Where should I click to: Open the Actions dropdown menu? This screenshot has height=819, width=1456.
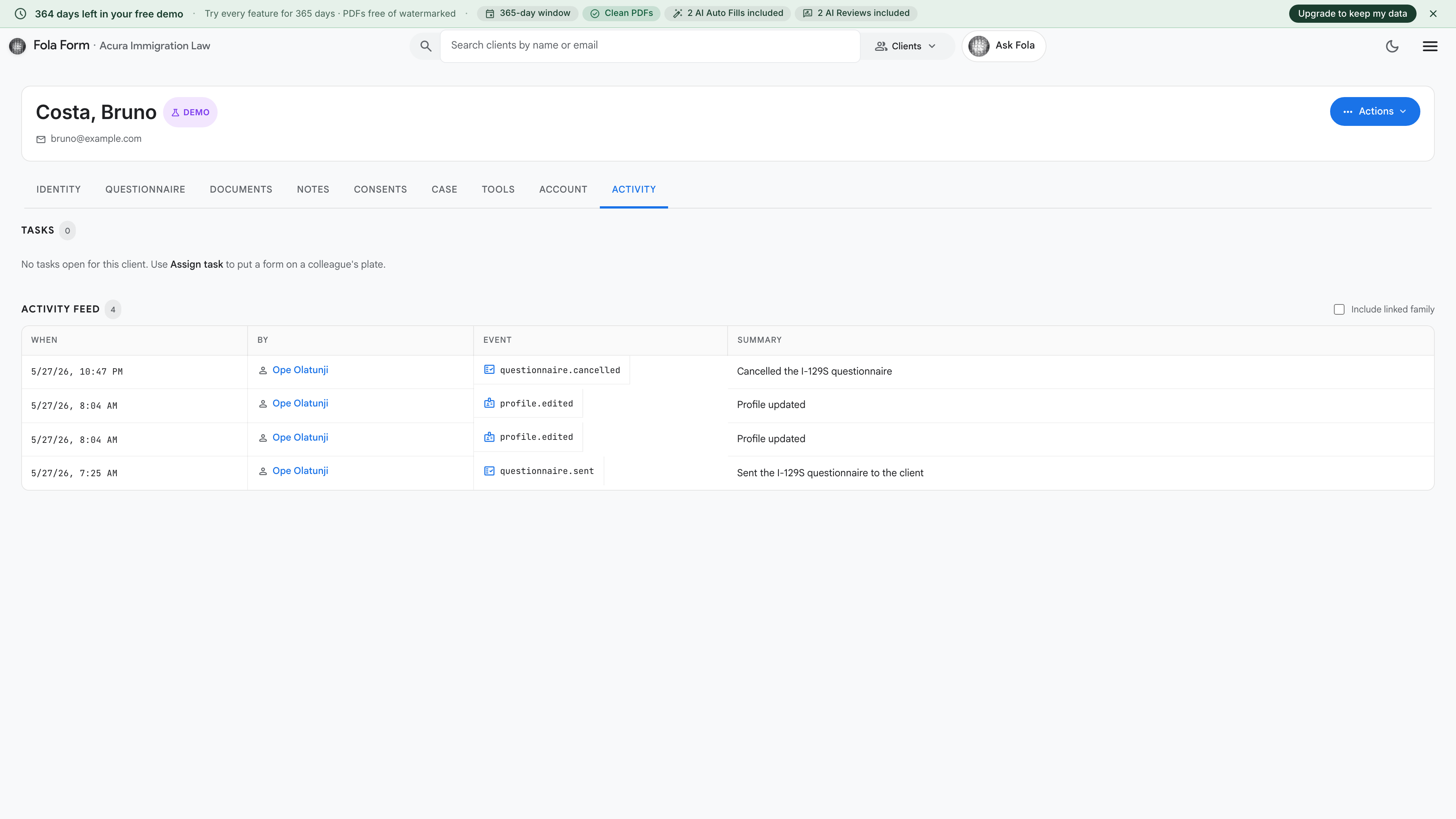pos(1374,111)
